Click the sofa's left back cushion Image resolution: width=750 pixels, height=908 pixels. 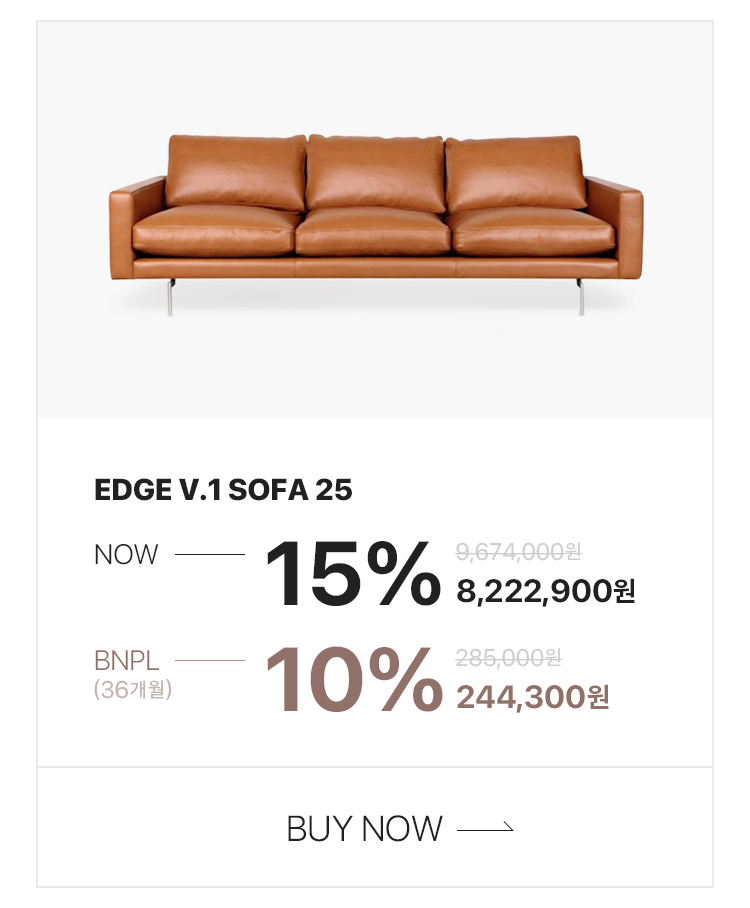coord(236,172)
